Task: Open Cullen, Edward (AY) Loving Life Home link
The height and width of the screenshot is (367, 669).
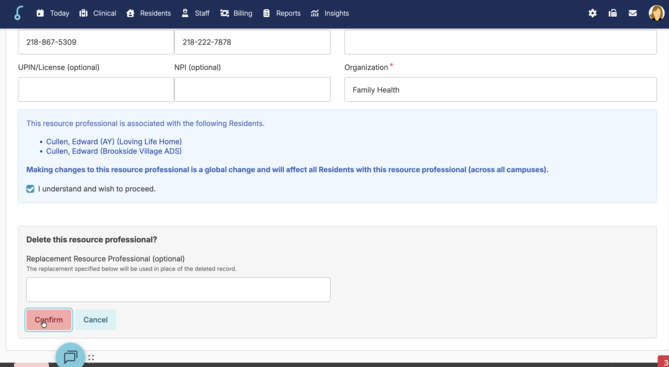Action: (x=114, y=141)
